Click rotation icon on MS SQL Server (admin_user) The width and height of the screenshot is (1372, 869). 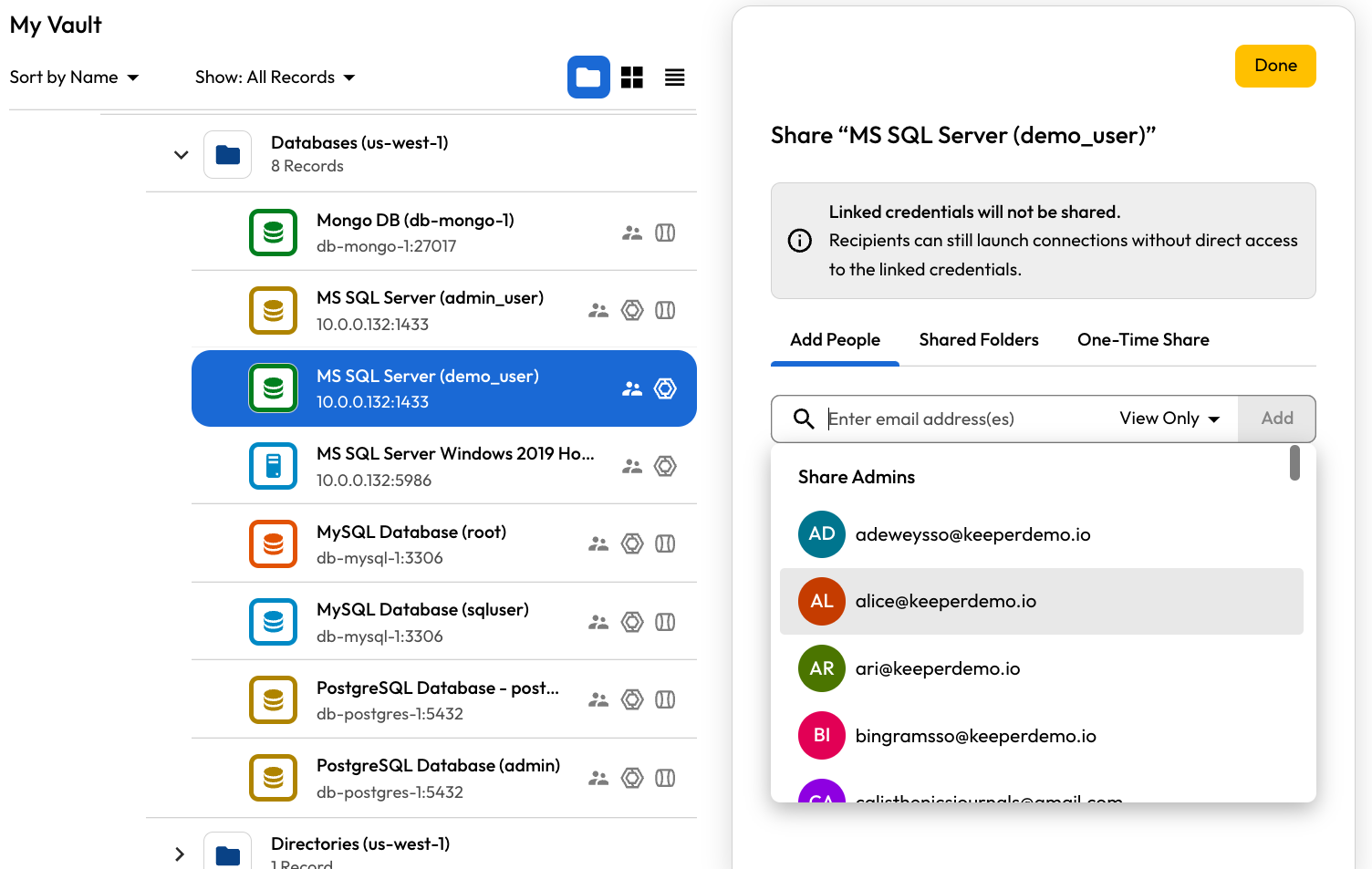[x=632, y=310]
